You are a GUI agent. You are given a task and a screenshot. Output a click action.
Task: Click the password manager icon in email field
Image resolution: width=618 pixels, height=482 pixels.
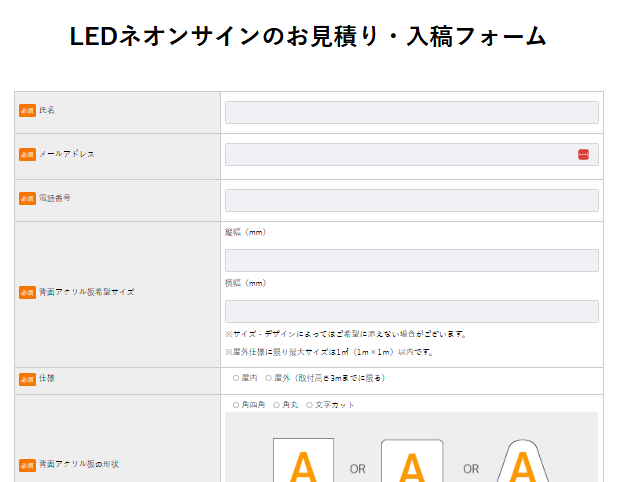point(583,154)
